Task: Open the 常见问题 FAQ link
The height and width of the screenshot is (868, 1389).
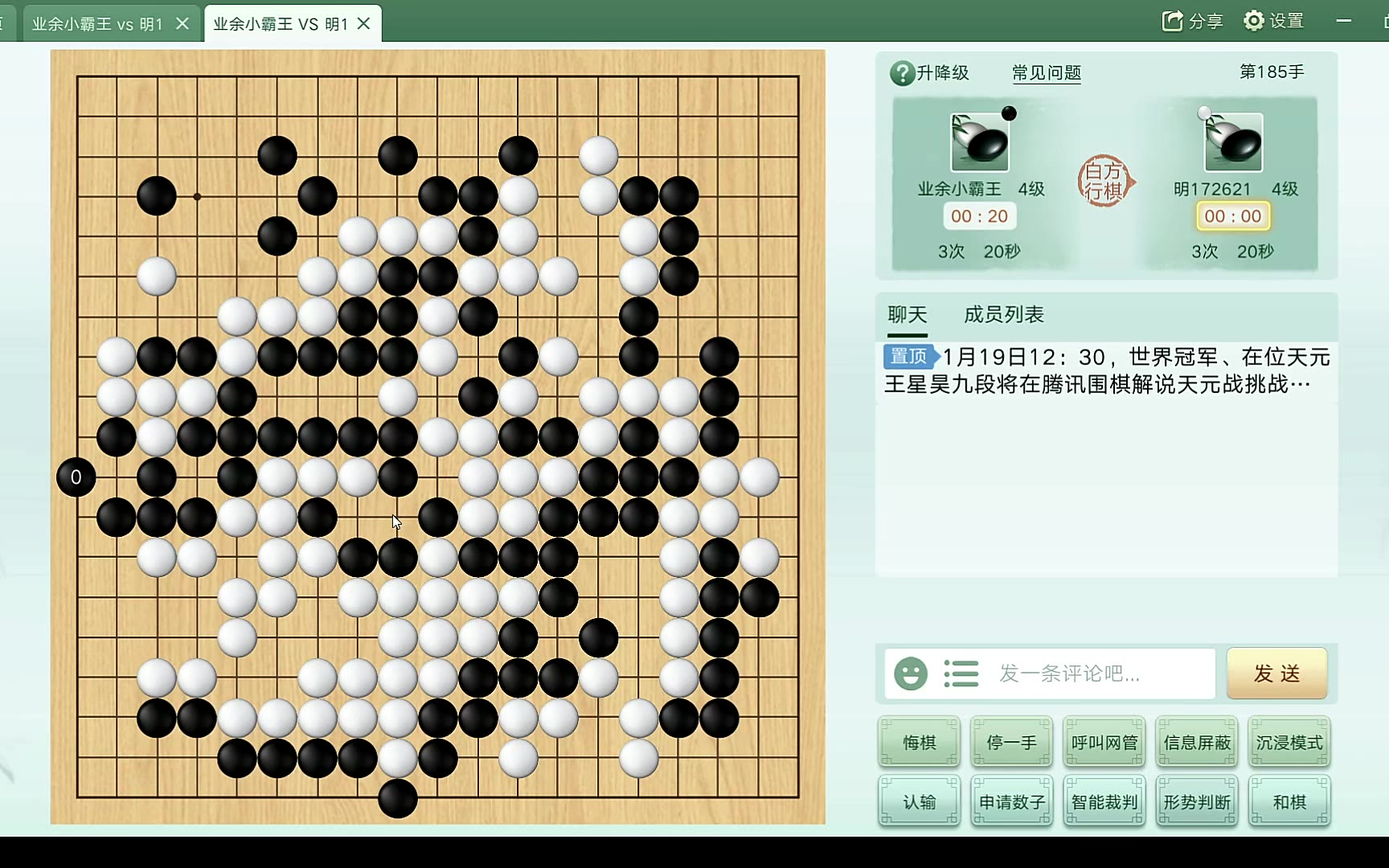Action: (1047, 73)
